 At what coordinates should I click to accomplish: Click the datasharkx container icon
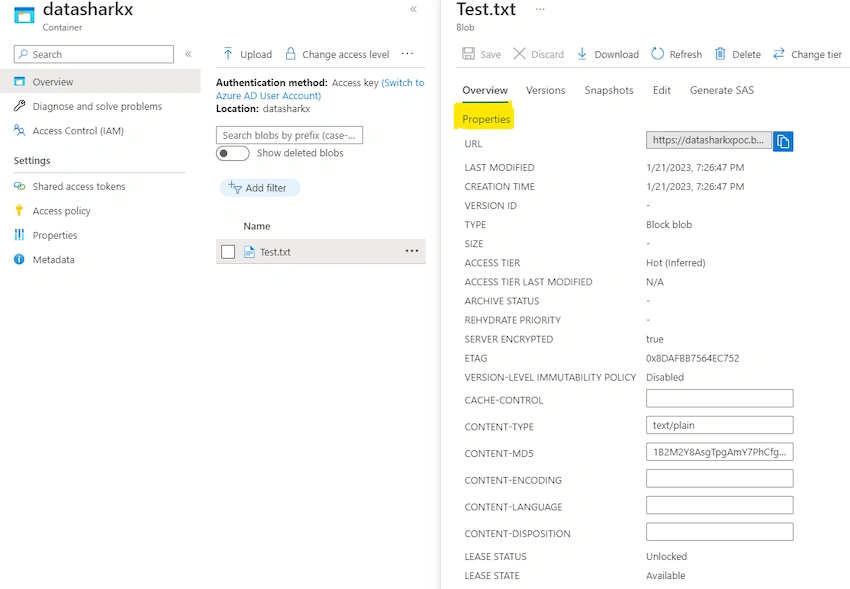(x=24, y=15)
